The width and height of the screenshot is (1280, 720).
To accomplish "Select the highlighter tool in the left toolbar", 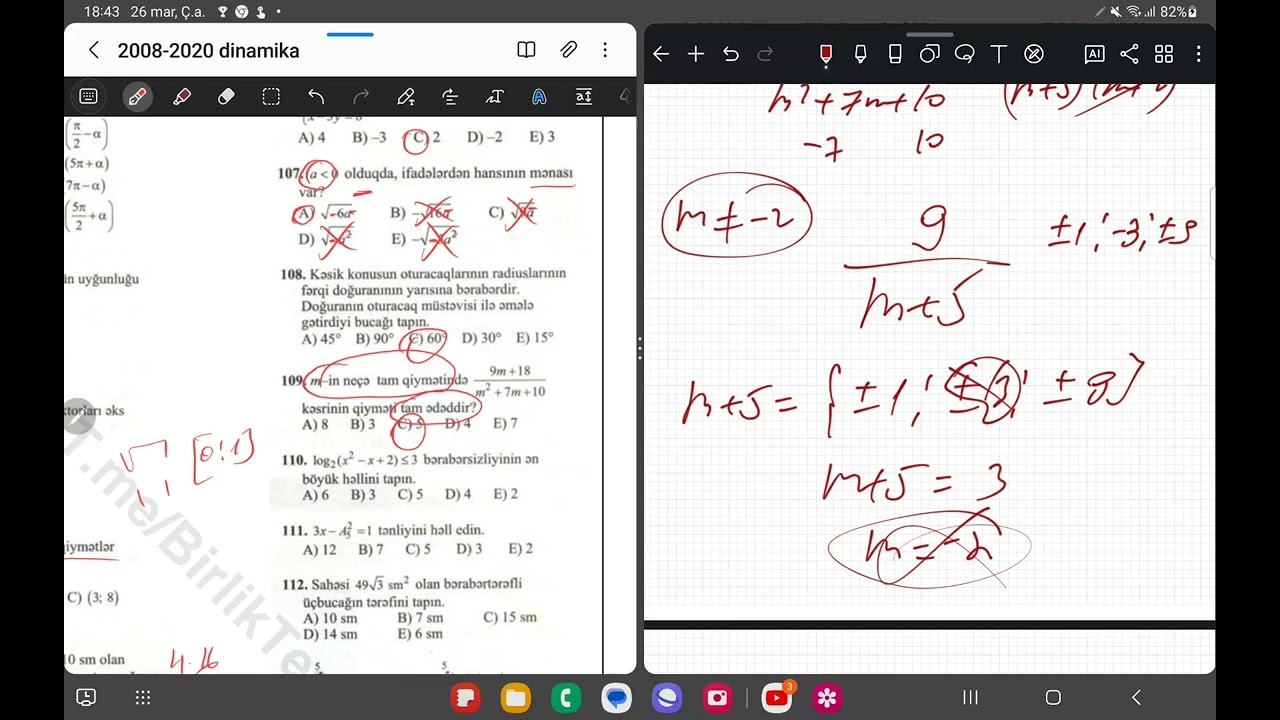I will [182, 97].
